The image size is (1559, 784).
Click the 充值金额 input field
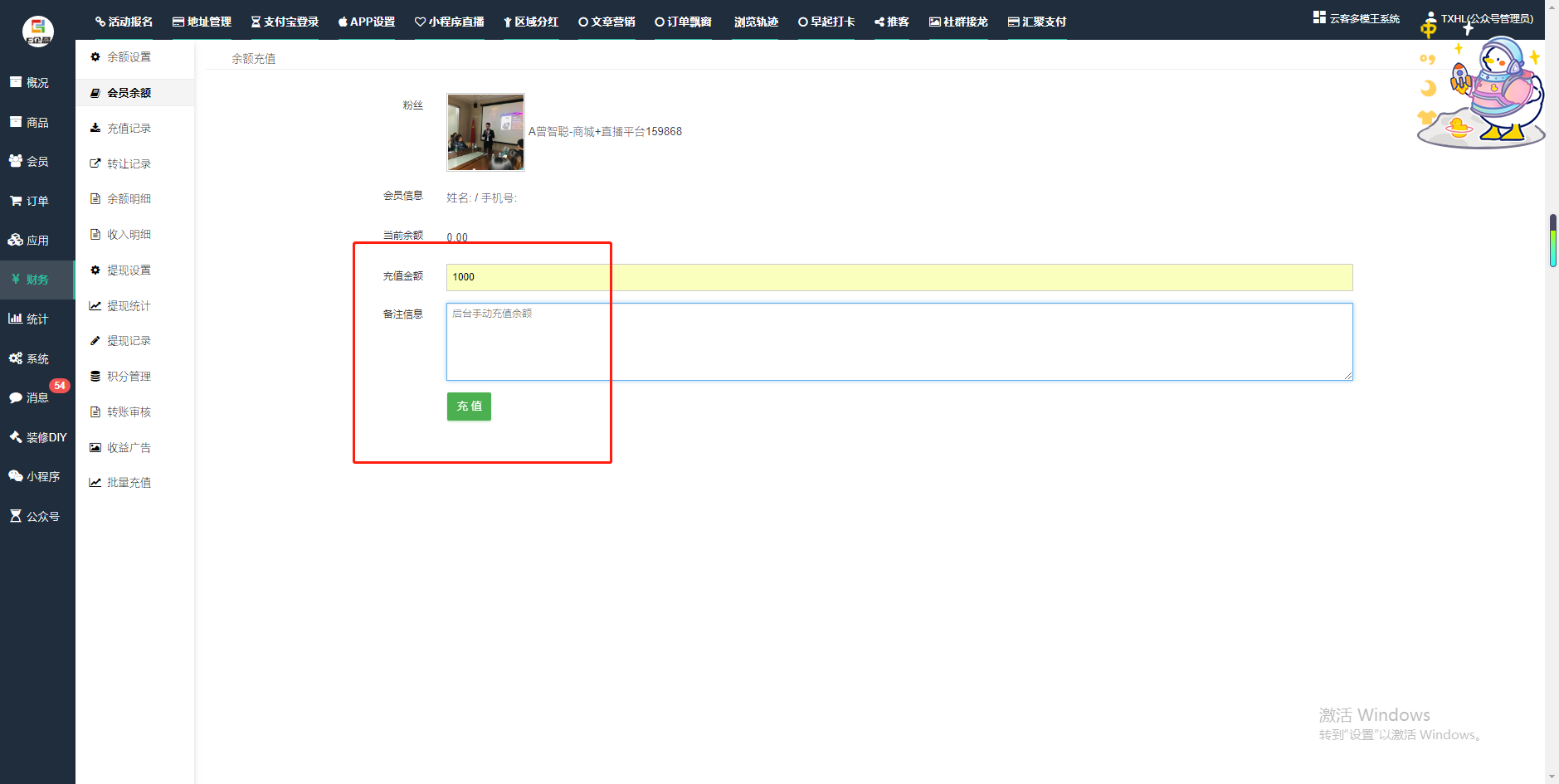coord(899,277)
